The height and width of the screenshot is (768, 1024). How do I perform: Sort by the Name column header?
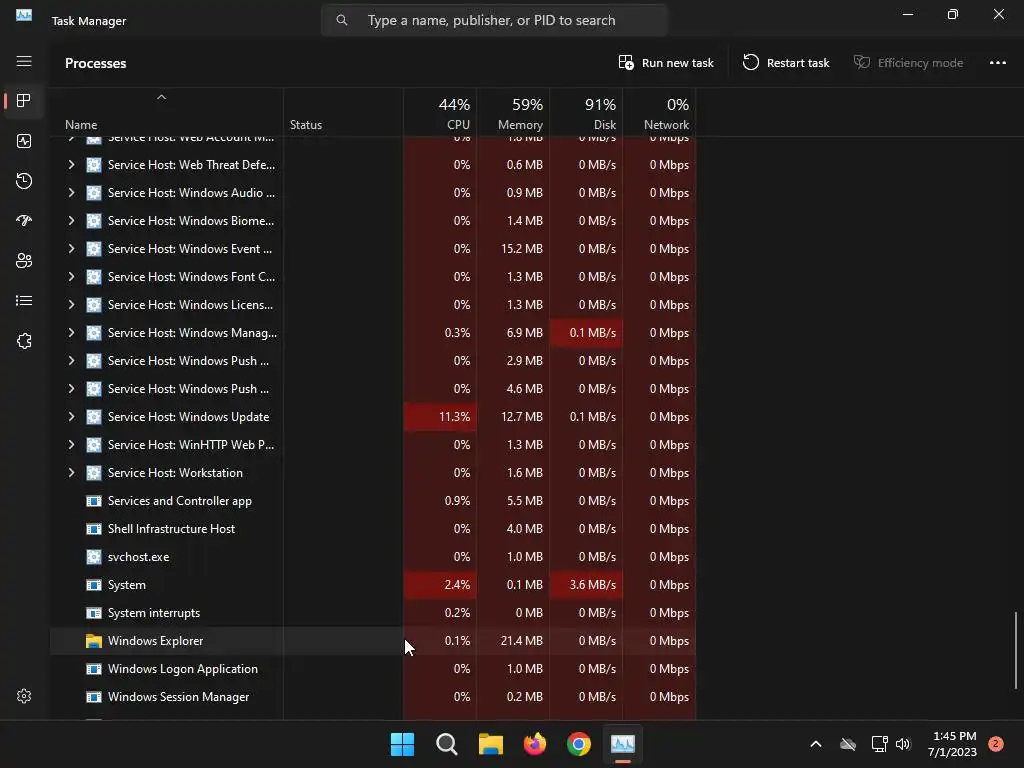pyautogui.click(x=167, y=112)
